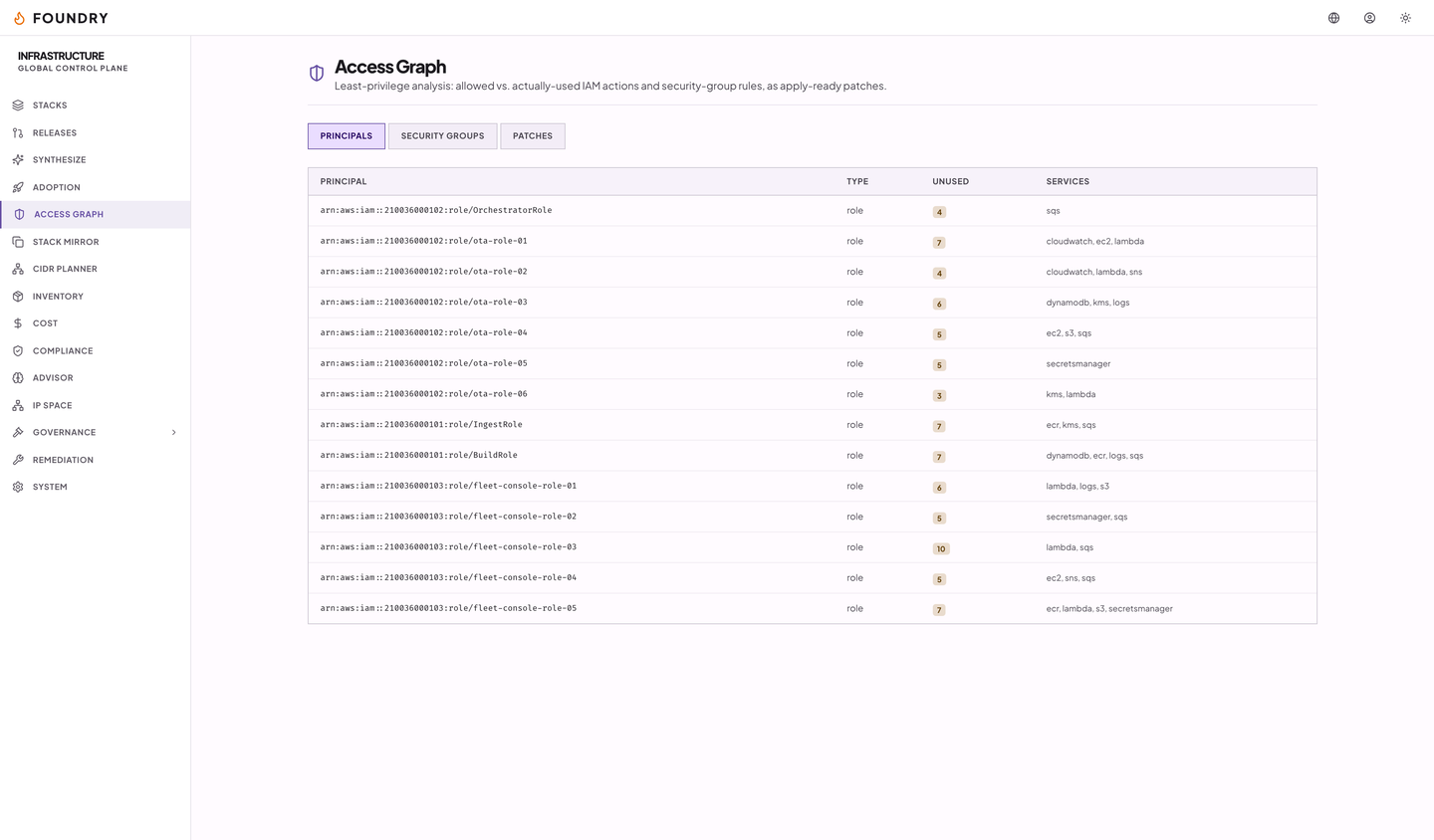Open the CIDR Planner network icon
Viewport: 1434px width, 840px height.
(18, 269)
